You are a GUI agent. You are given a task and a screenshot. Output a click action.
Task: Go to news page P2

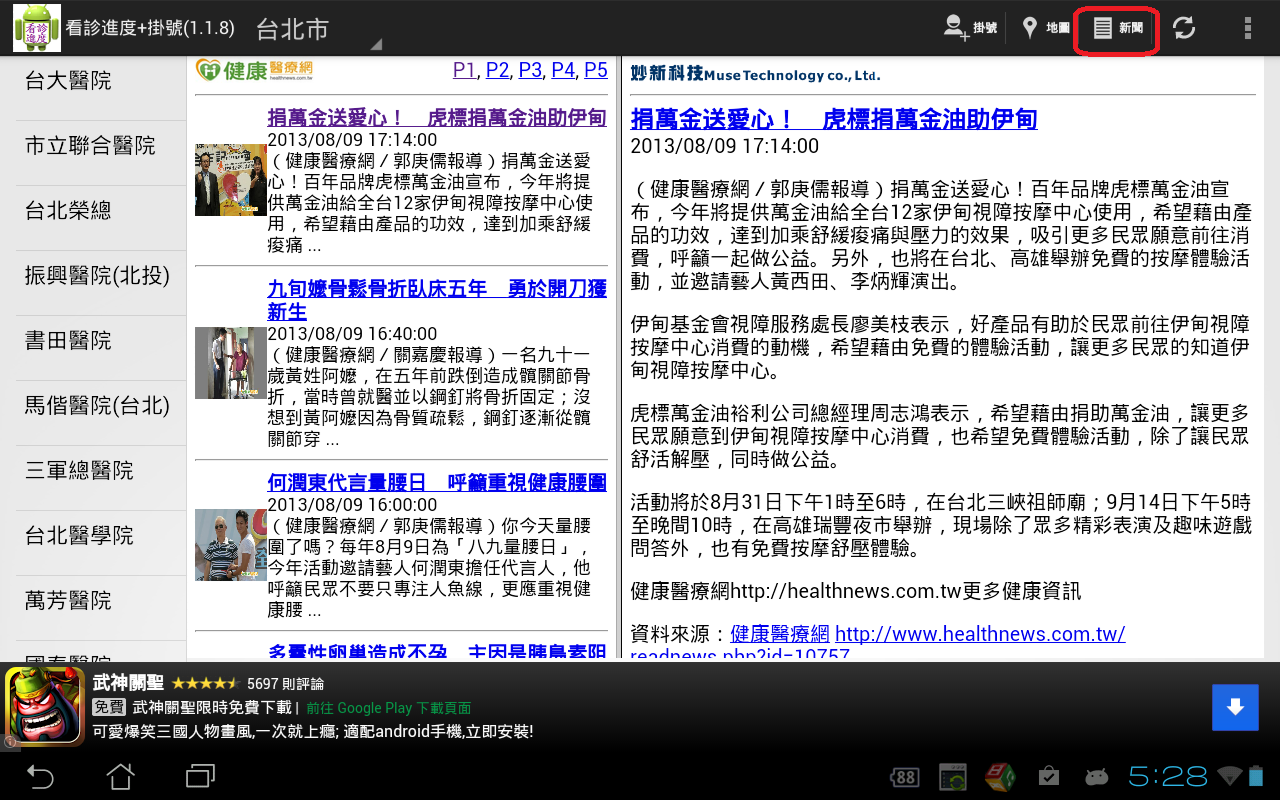point(498,70)
